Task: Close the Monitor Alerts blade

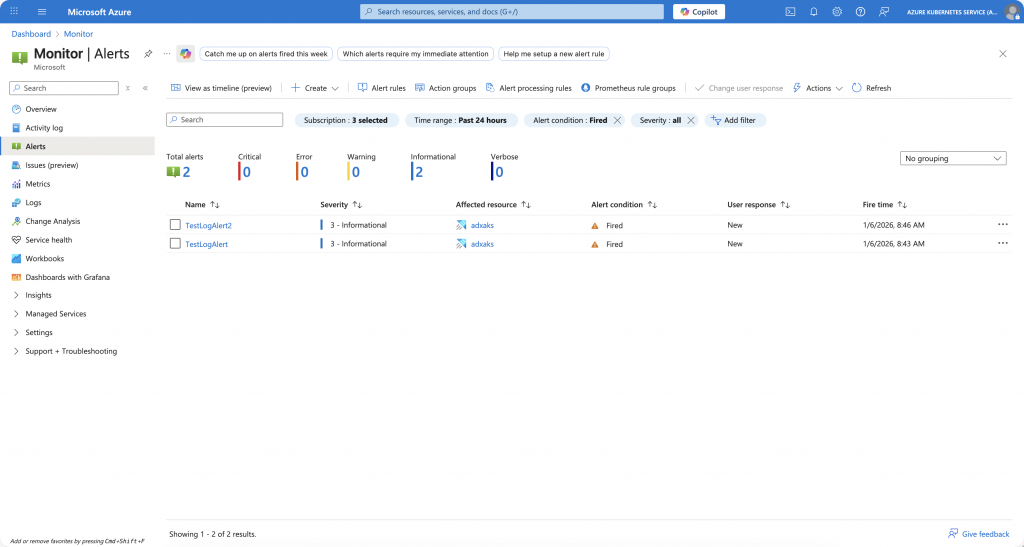Action: (1003, 54)
